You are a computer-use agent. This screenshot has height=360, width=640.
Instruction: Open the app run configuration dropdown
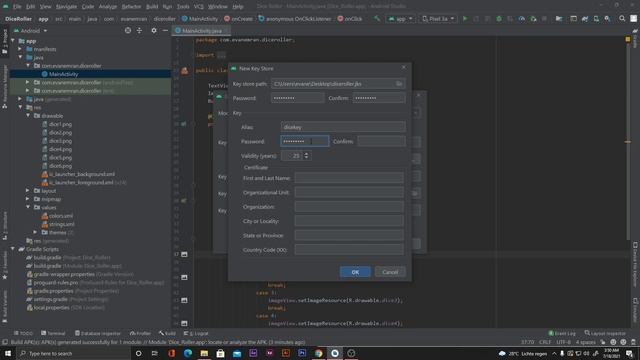pyautogui.click(x=400, y=19)
